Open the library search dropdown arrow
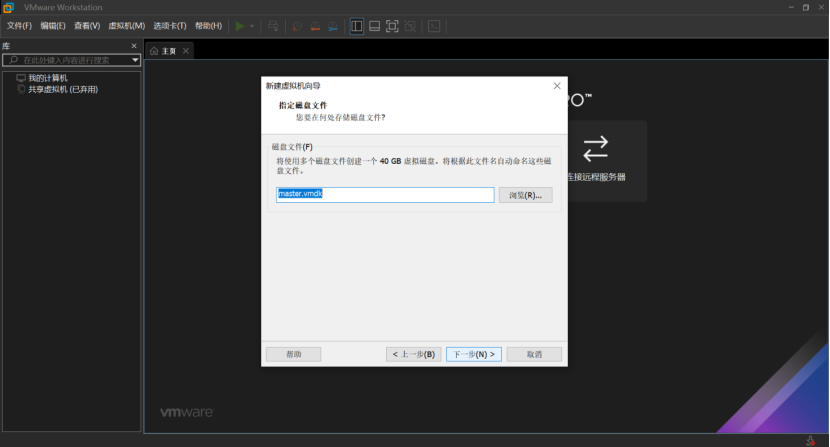Image resolution: width=830 pixels, height=447 pixels. [x=135, y=60]
